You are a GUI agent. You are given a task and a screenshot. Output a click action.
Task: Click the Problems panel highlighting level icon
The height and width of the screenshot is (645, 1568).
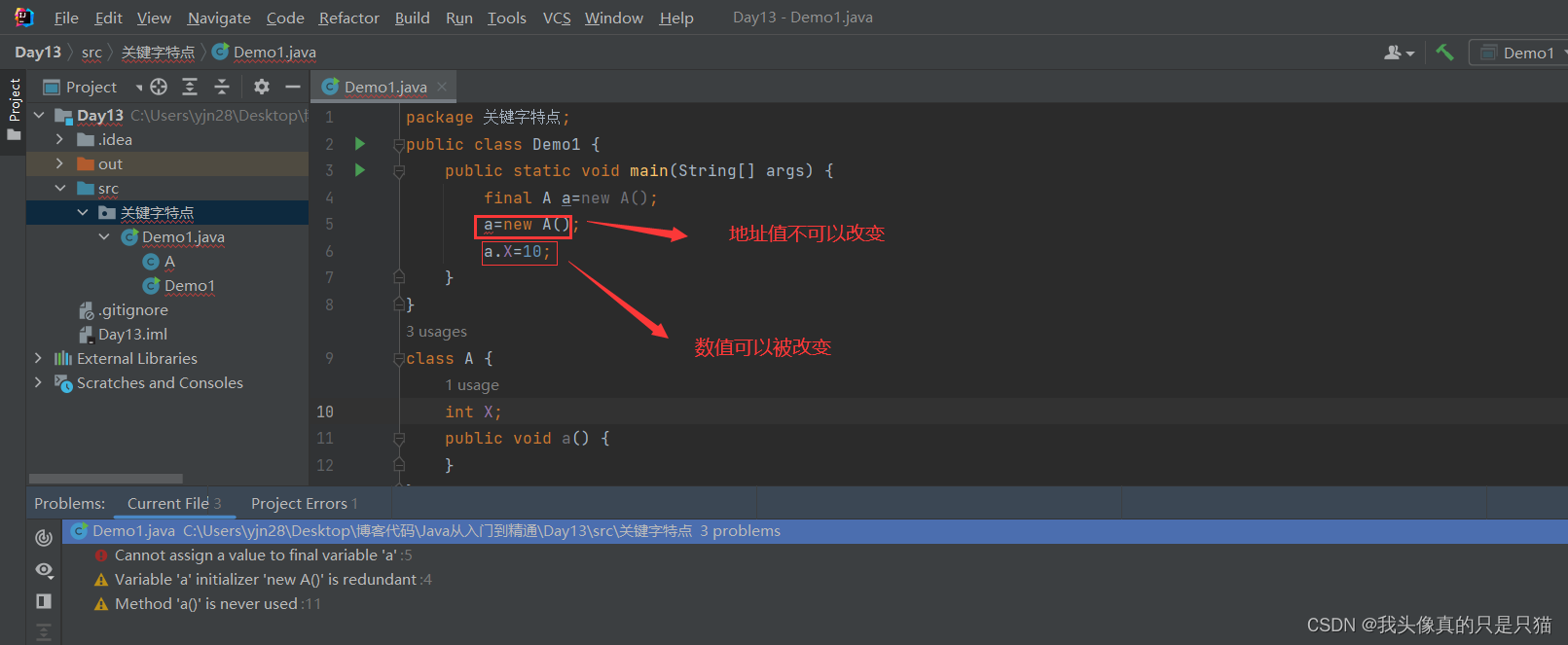coord(44,537)
